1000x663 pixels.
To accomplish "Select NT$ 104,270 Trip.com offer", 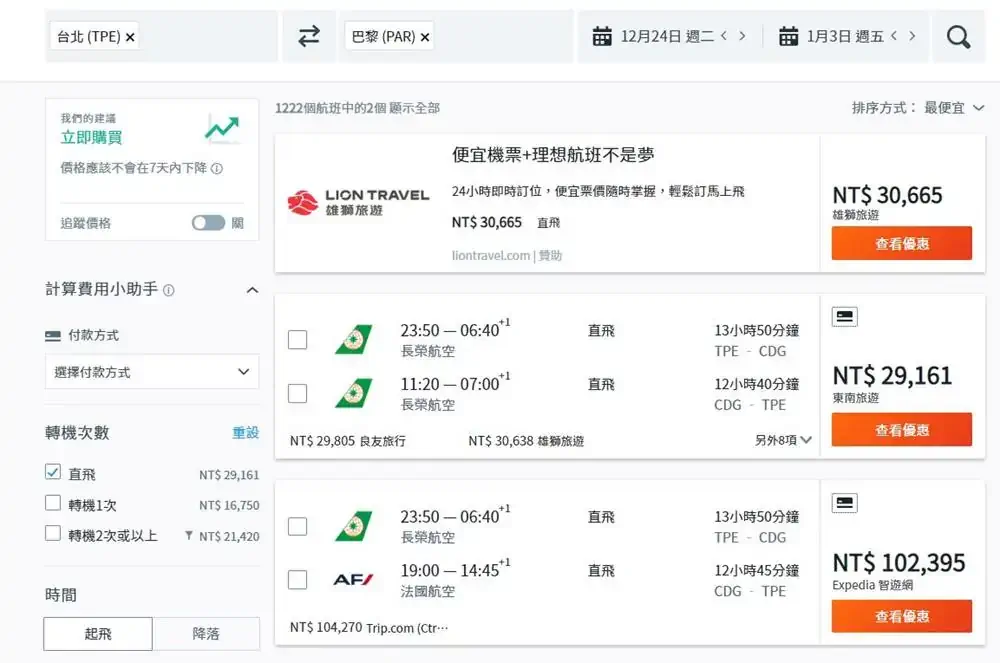I will point(369,628).
